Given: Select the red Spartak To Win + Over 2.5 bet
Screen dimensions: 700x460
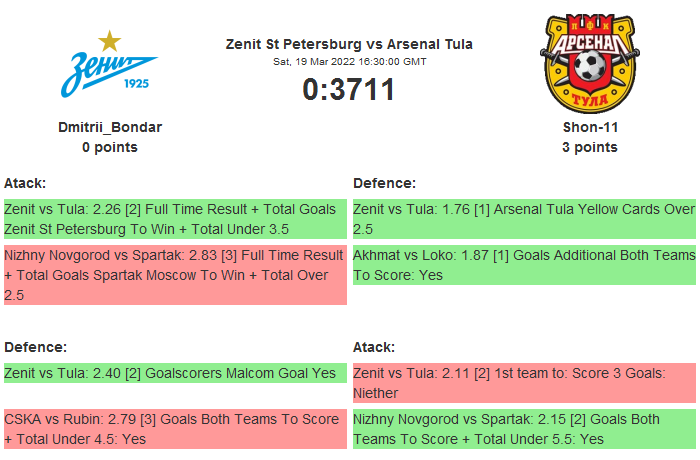Looking at the screenshot, I should [x=175, y=275].
